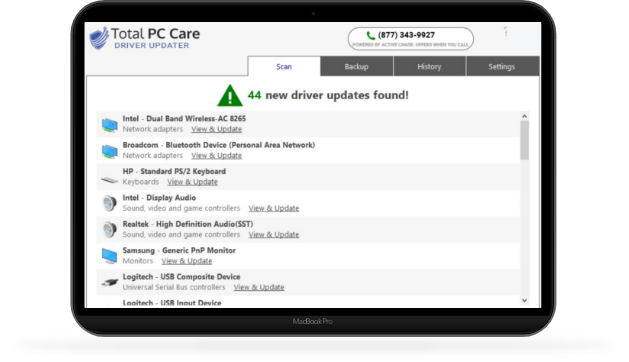Select the Logitech - USB Input Device title
629x362 pixels.
pos(172,303)
